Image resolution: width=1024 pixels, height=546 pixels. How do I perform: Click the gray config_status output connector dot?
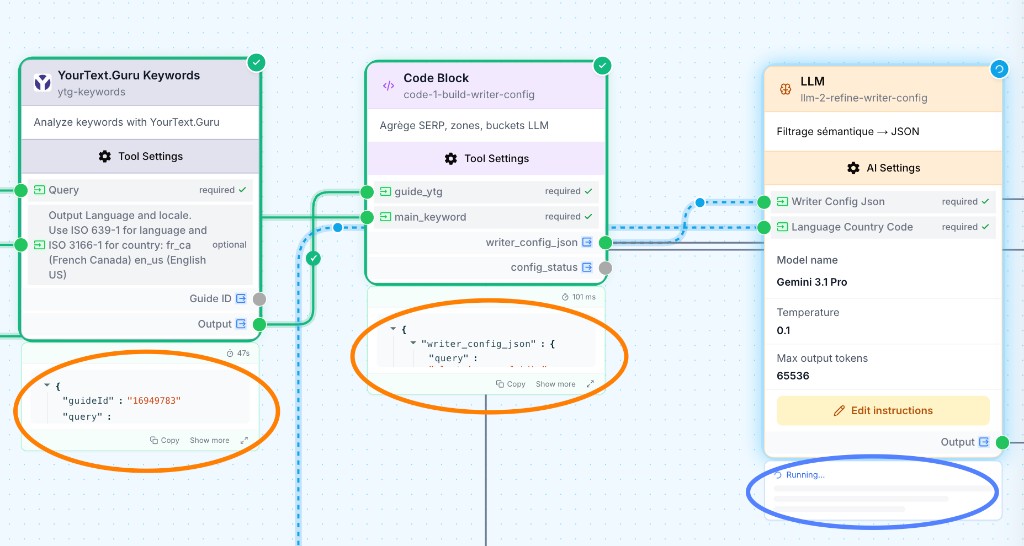[605, 268]
